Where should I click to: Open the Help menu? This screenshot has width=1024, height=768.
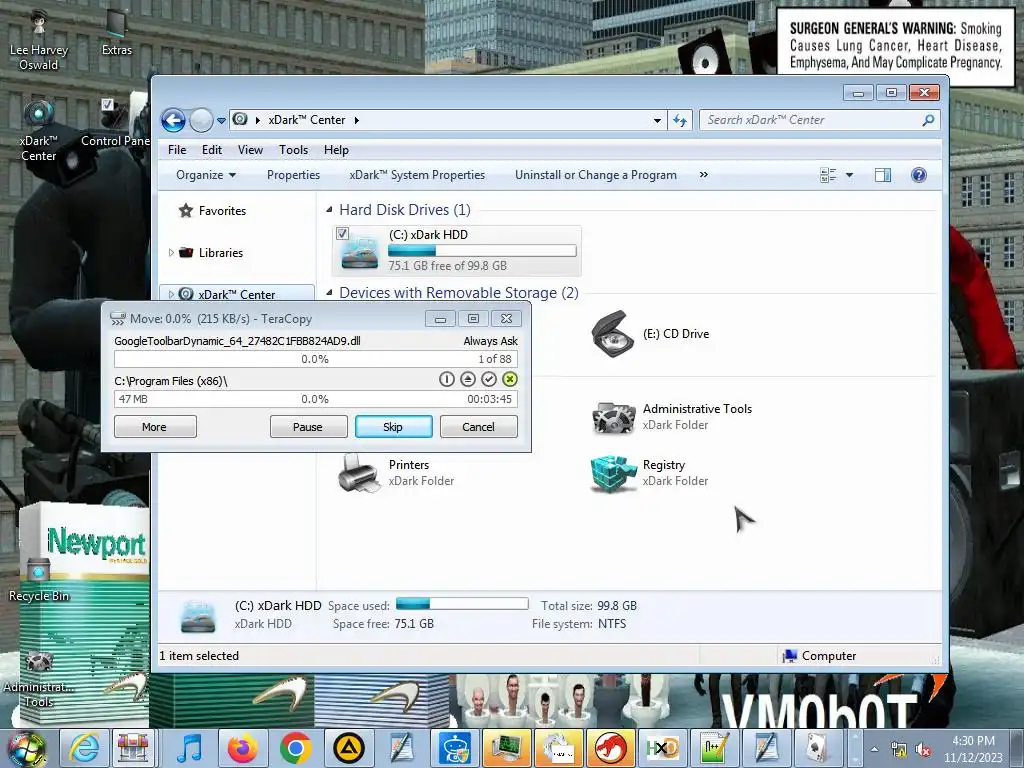click(336, 150)
